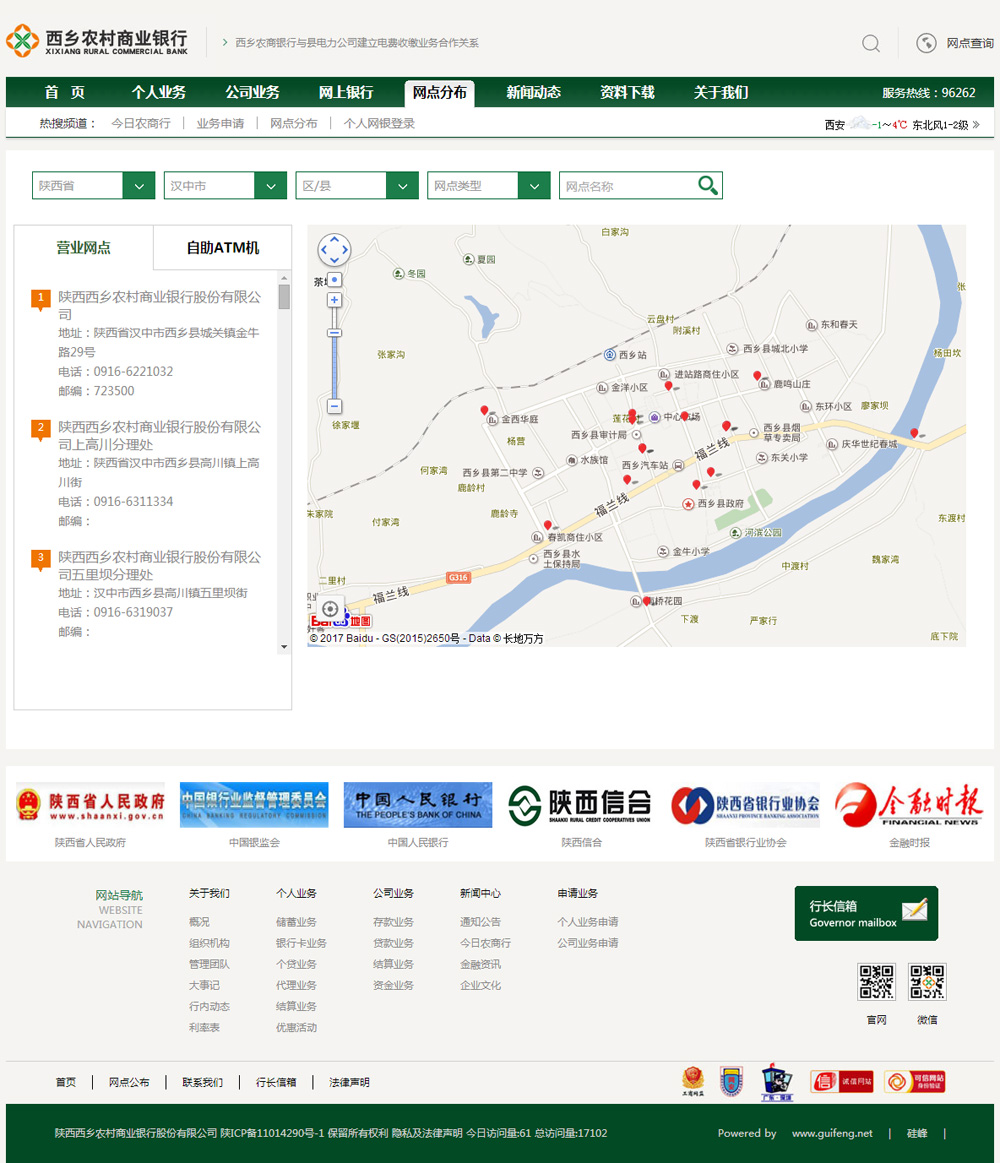The image size is (1000, 1163).
Task: Click the 行长信箱 Governor mailbox button
Action: coord(866,913)
